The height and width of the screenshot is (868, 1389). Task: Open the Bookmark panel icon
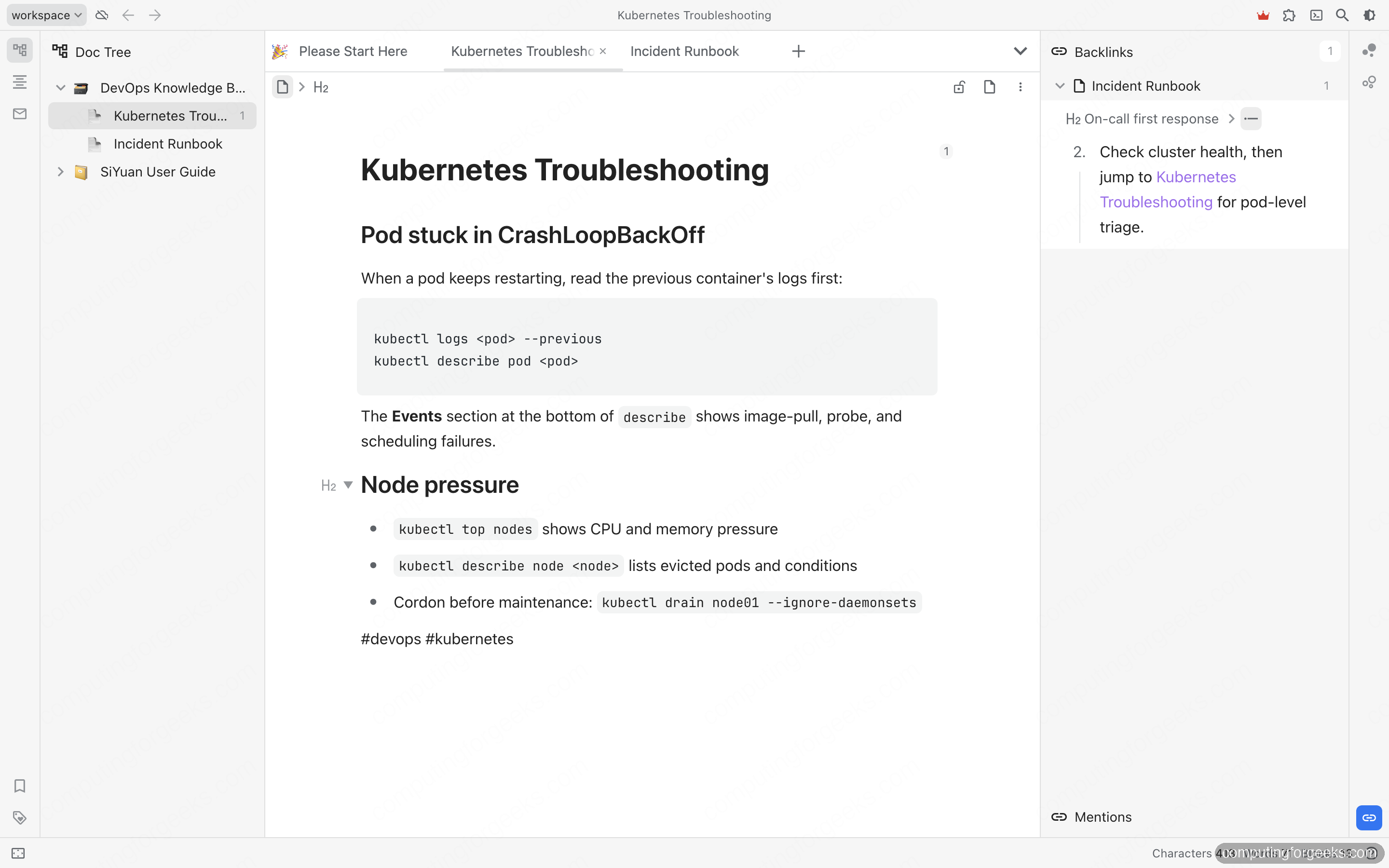pos(19,786)
